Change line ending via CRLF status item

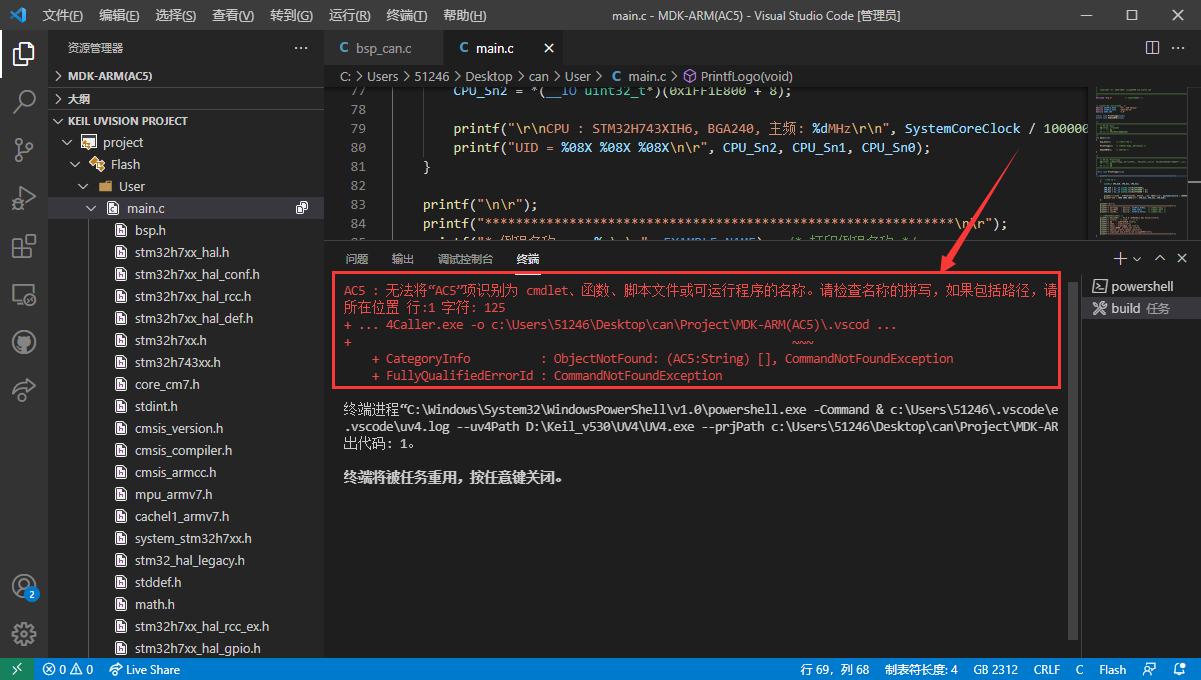1046,669
